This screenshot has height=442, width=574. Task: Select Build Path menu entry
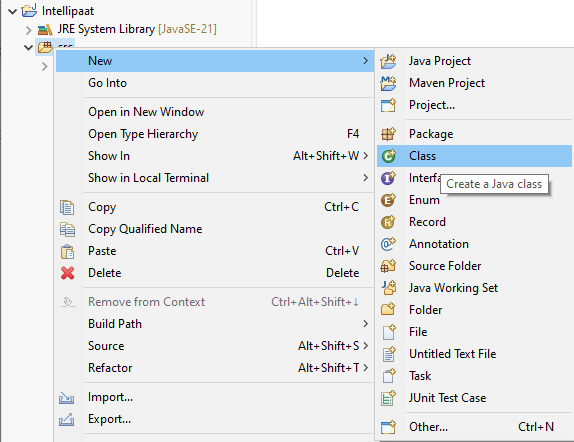(215, 324)
